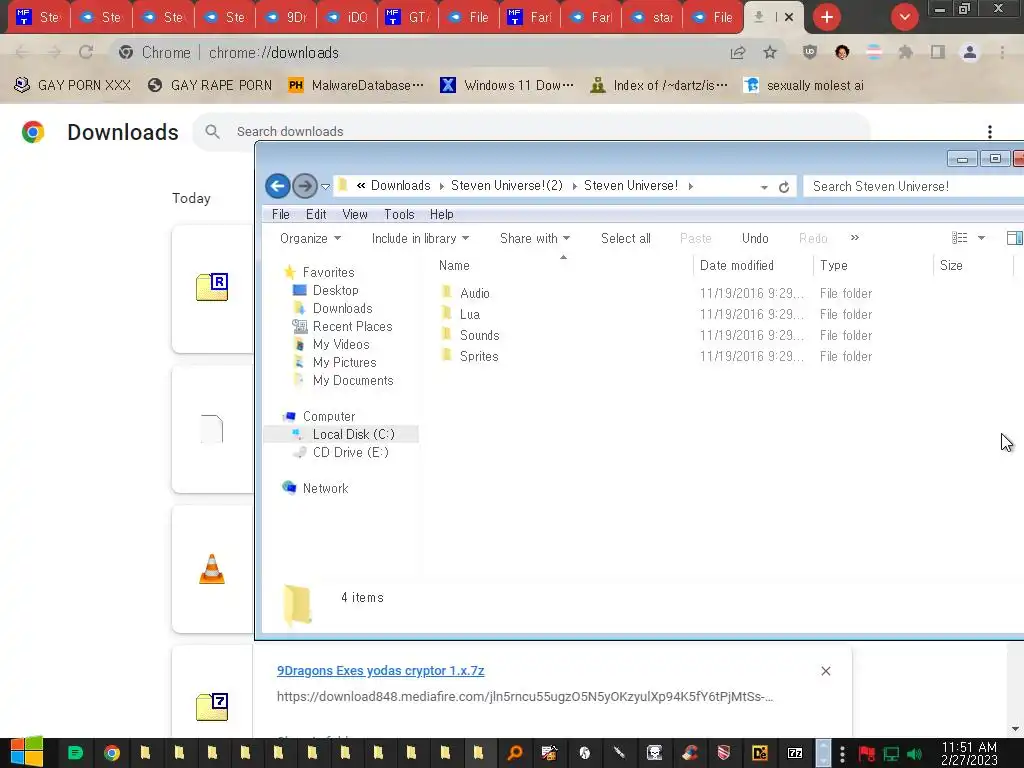Open a new Chrome tab
Image resolution: width=1024 pixels, height=768 pixels.
(827, 17)
